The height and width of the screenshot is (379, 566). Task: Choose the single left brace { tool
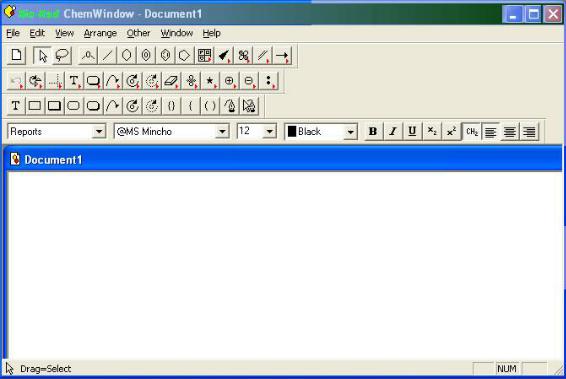(190, 106)
